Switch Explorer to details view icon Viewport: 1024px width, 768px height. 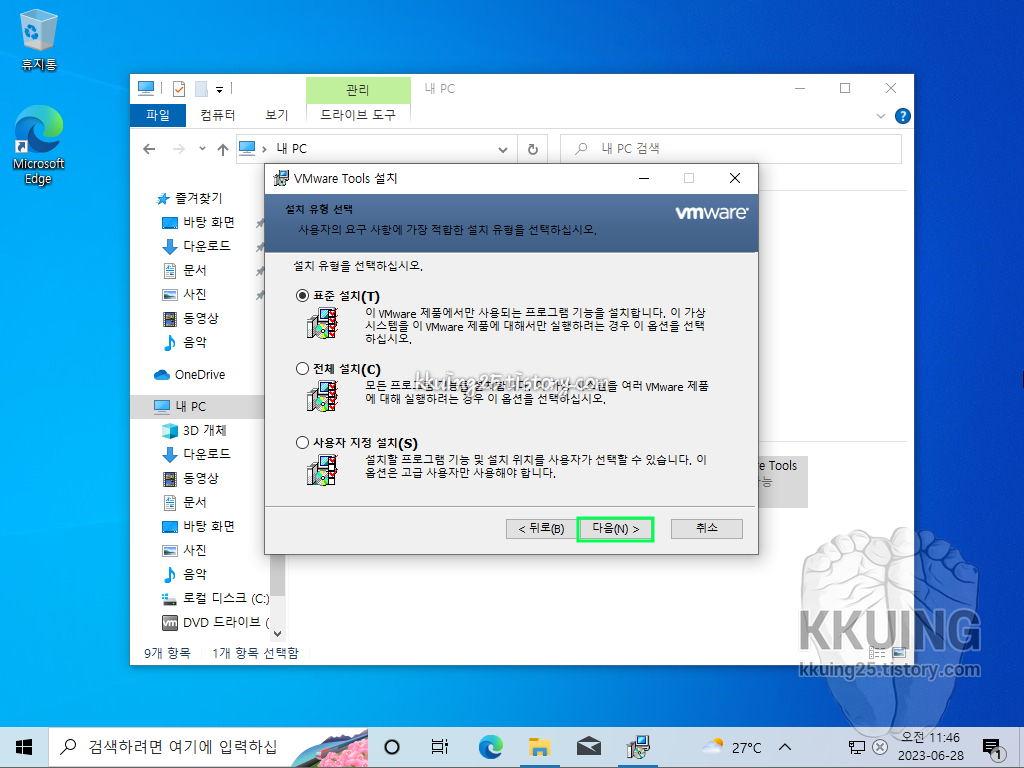[877, 652]
